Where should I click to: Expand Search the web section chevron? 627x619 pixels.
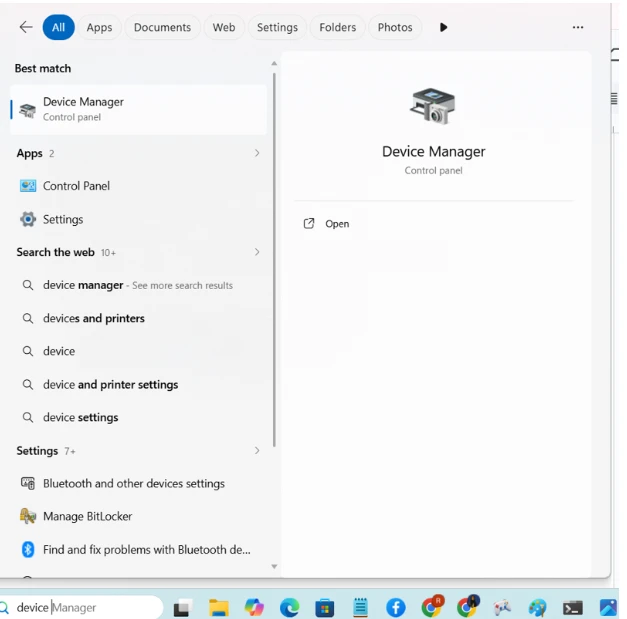(257, 252)
